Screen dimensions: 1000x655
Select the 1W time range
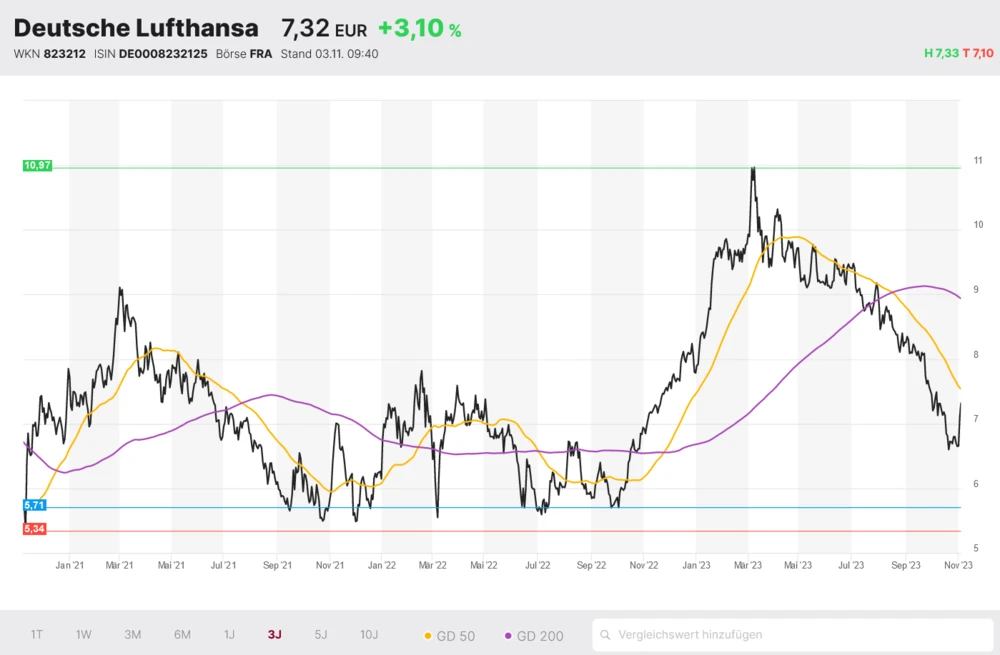click(84, 635)
